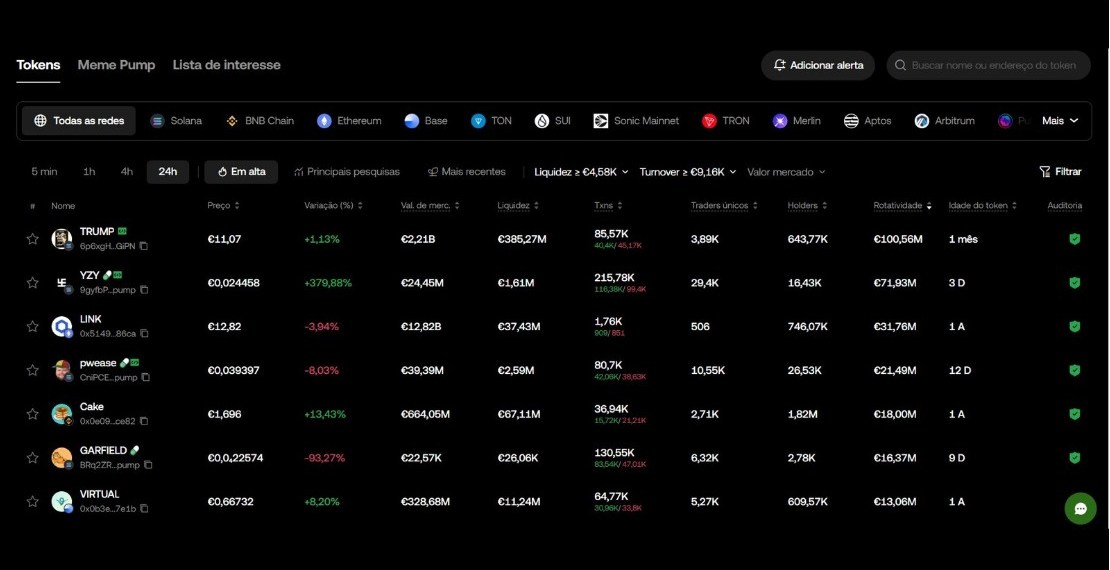The width and height of the screenshot is (1110, 570).
Task: Open the Turnover ≥ €9,16K dropdown
Action: [687, 172]
